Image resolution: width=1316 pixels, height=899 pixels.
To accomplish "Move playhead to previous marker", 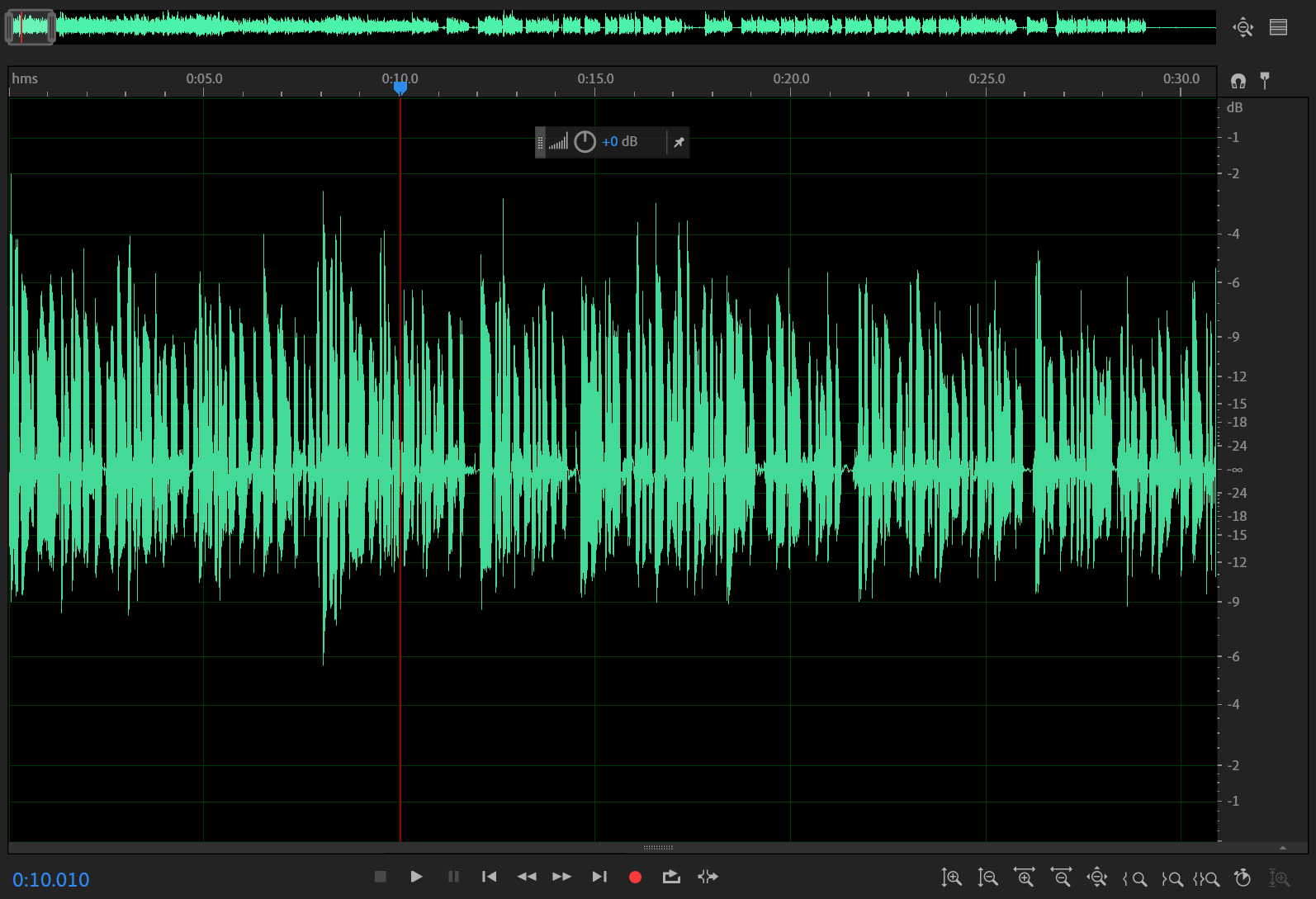I will [x=490, y=877].
